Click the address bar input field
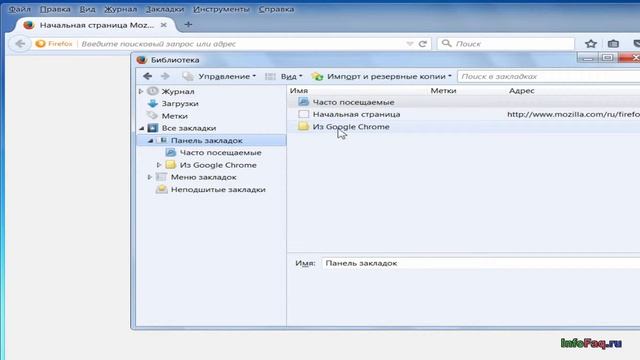This screenshot has width=640, height=360. [241, 44]
